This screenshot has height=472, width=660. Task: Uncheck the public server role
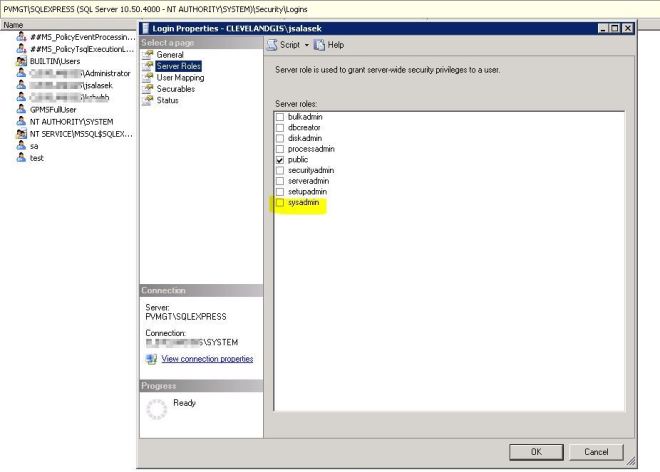click(x=280, y=160)
